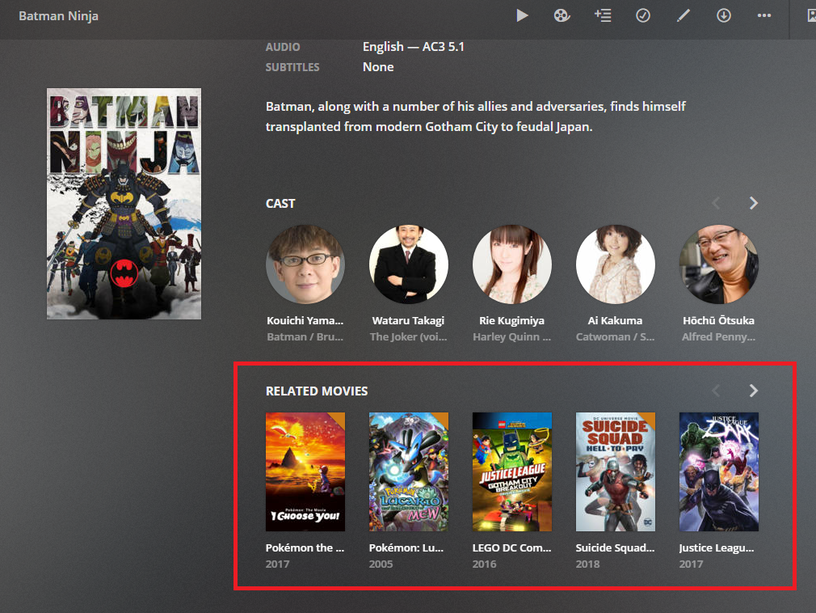Click the Wataru Takagi name link
The width and height of the screenshot is (816, 613).
(408, 321)
